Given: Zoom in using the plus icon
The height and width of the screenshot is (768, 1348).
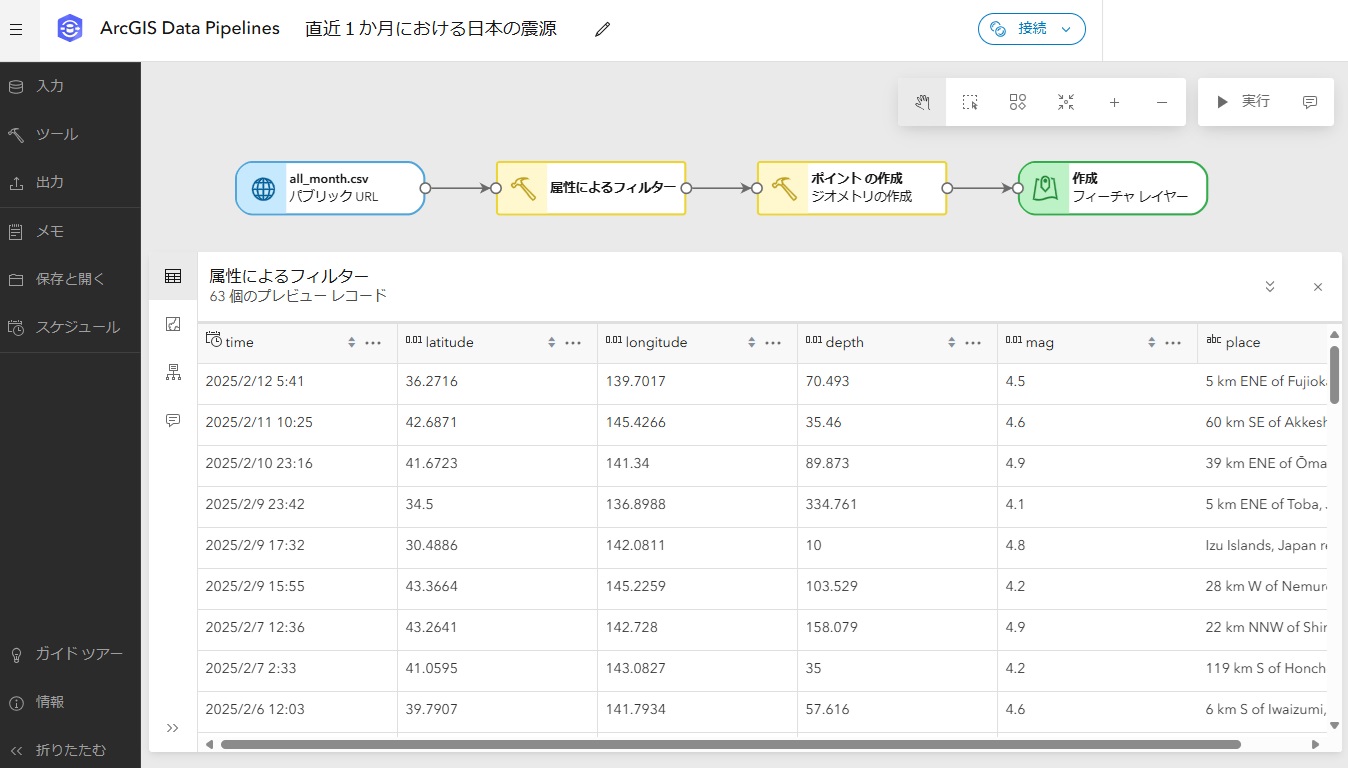Looking at the screenshot, I should tap(1113, 101).
